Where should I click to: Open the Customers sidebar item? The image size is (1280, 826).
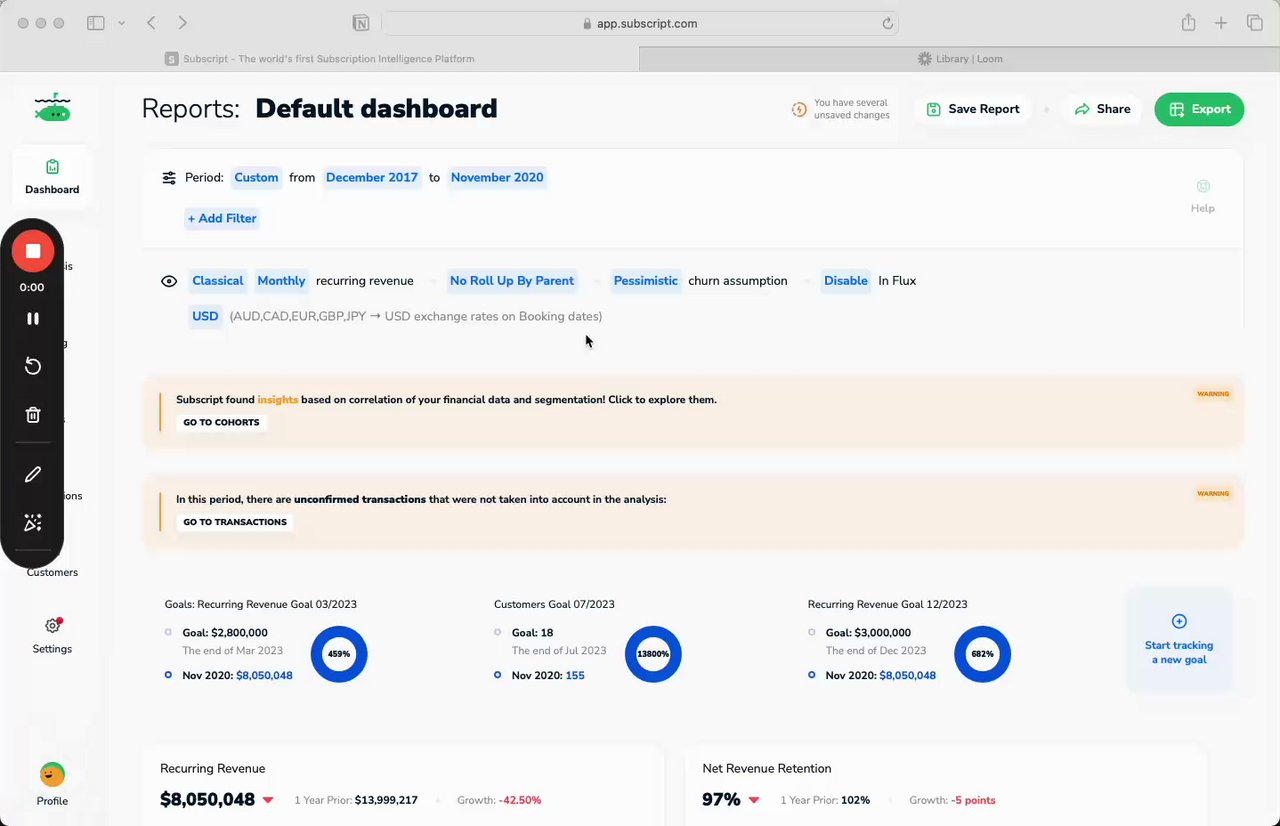(52, 572)
